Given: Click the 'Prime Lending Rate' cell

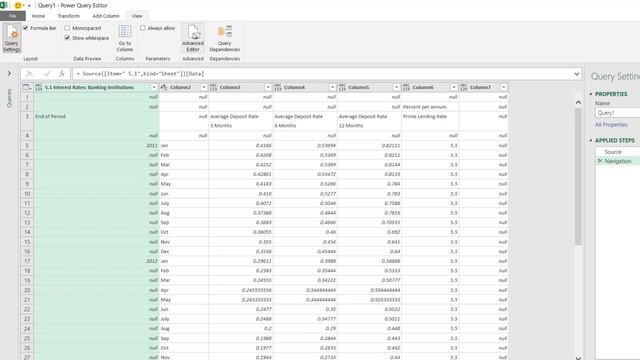Looking at the screenshot, I should click(431, 121).
